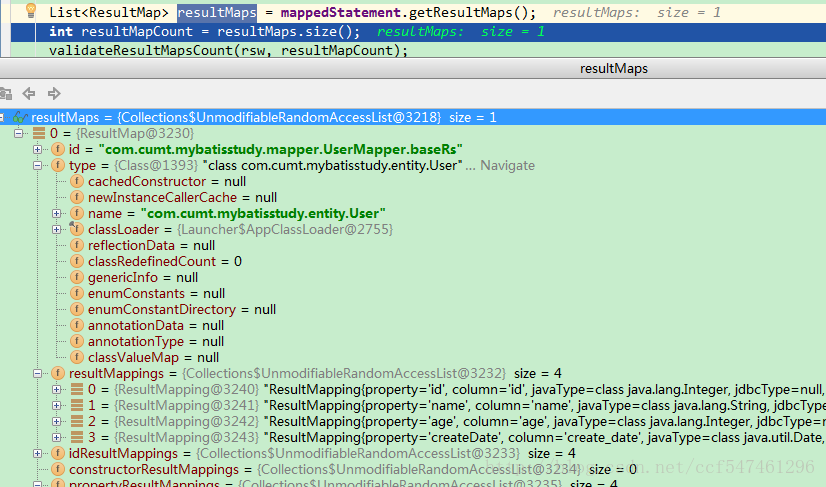Image resolution: width=826 pixels, height=487 pixels.
Task: Expand ResultMapping@3241 entry
Action: point(56,405)
